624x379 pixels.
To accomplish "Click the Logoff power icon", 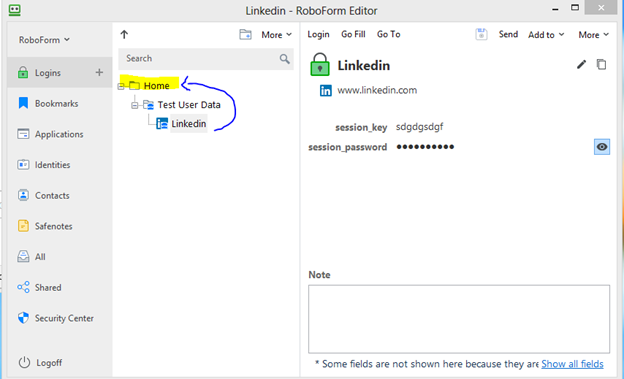I will click(24, 362).
